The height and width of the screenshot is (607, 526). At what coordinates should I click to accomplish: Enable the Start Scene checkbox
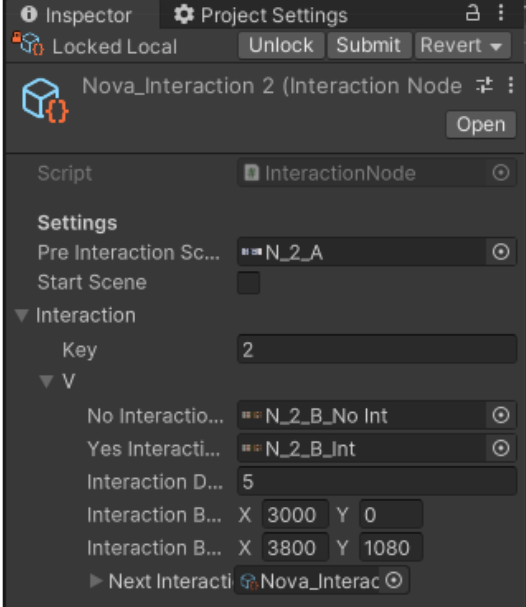[x=248, y=283]
